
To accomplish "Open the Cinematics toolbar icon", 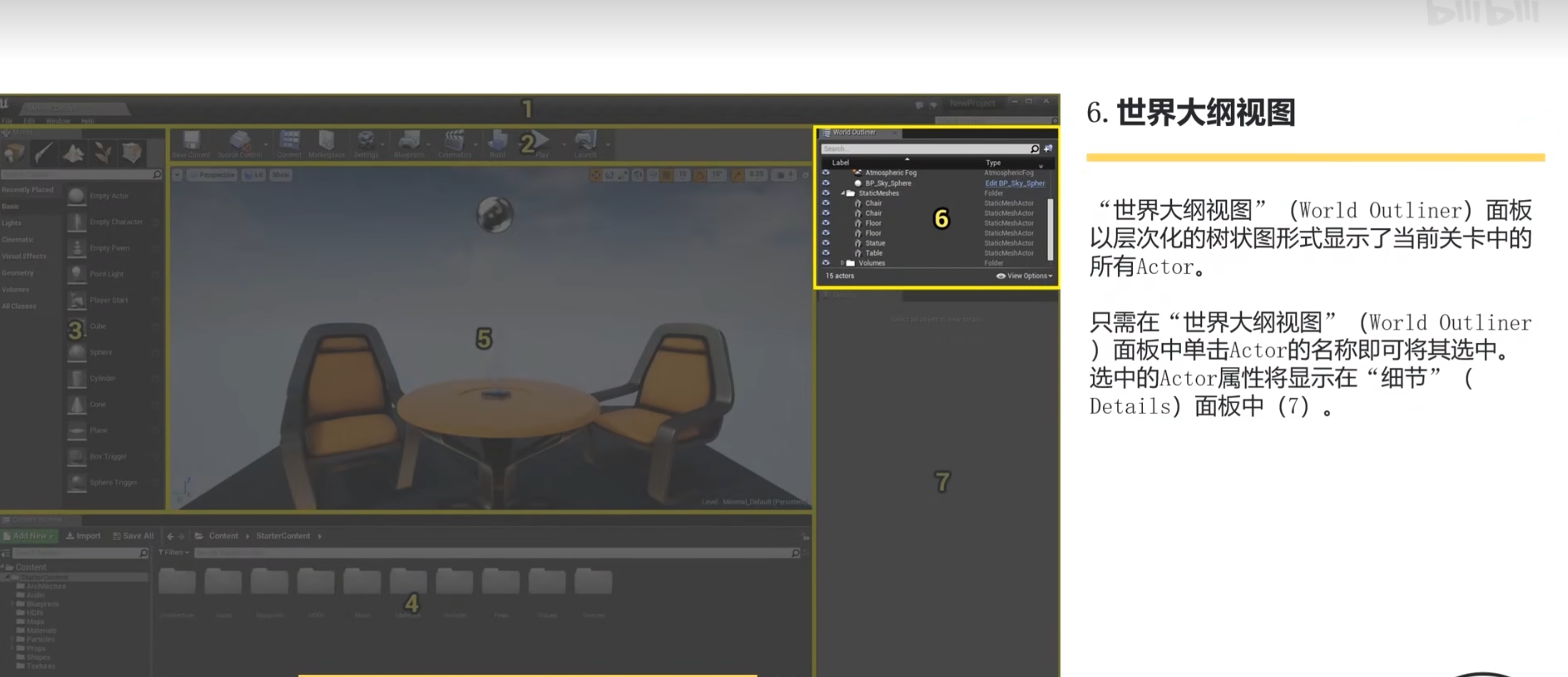I will tap(454, 141).
